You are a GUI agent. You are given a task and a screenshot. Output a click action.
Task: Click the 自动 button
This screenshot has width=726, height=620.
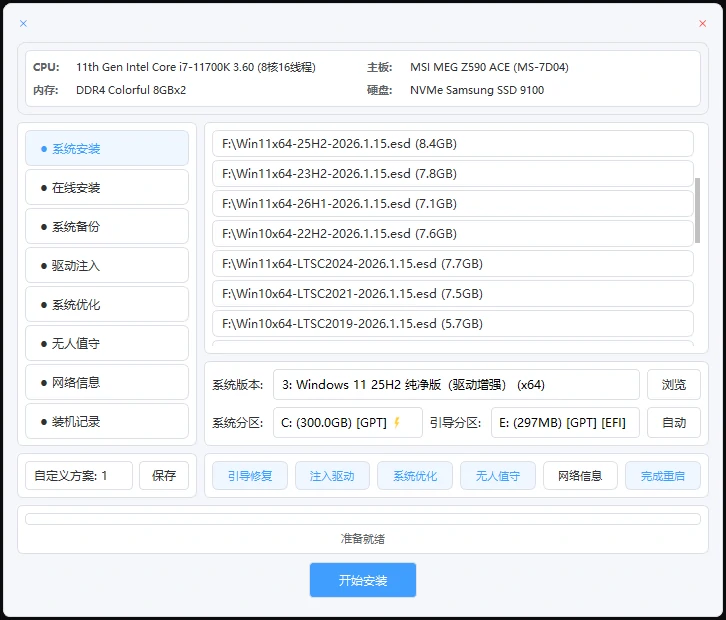tap(674, 422)
